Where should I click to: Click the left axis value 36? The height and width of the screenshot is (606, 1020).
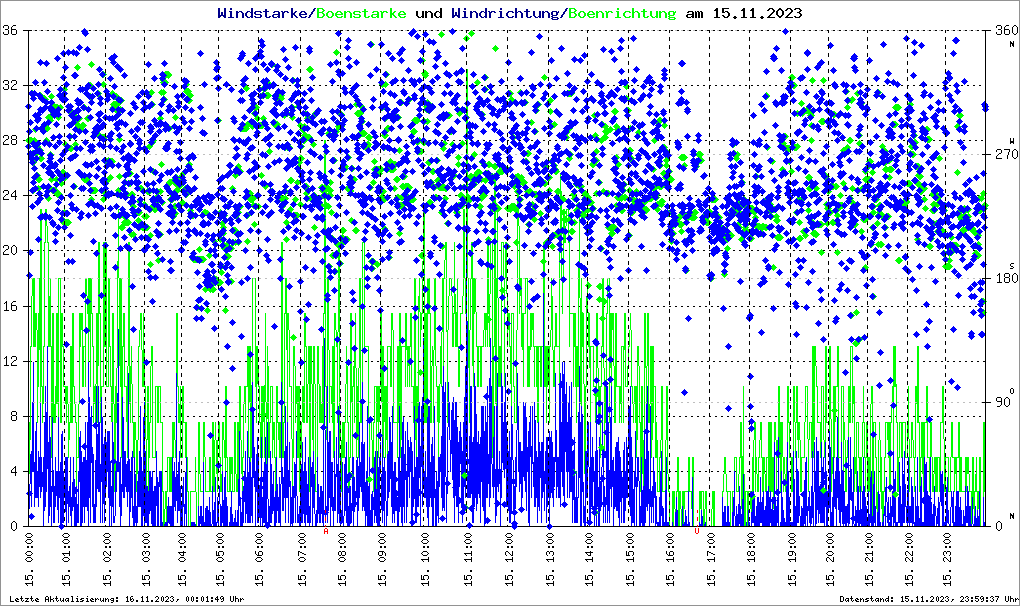(x=10, y=31)
